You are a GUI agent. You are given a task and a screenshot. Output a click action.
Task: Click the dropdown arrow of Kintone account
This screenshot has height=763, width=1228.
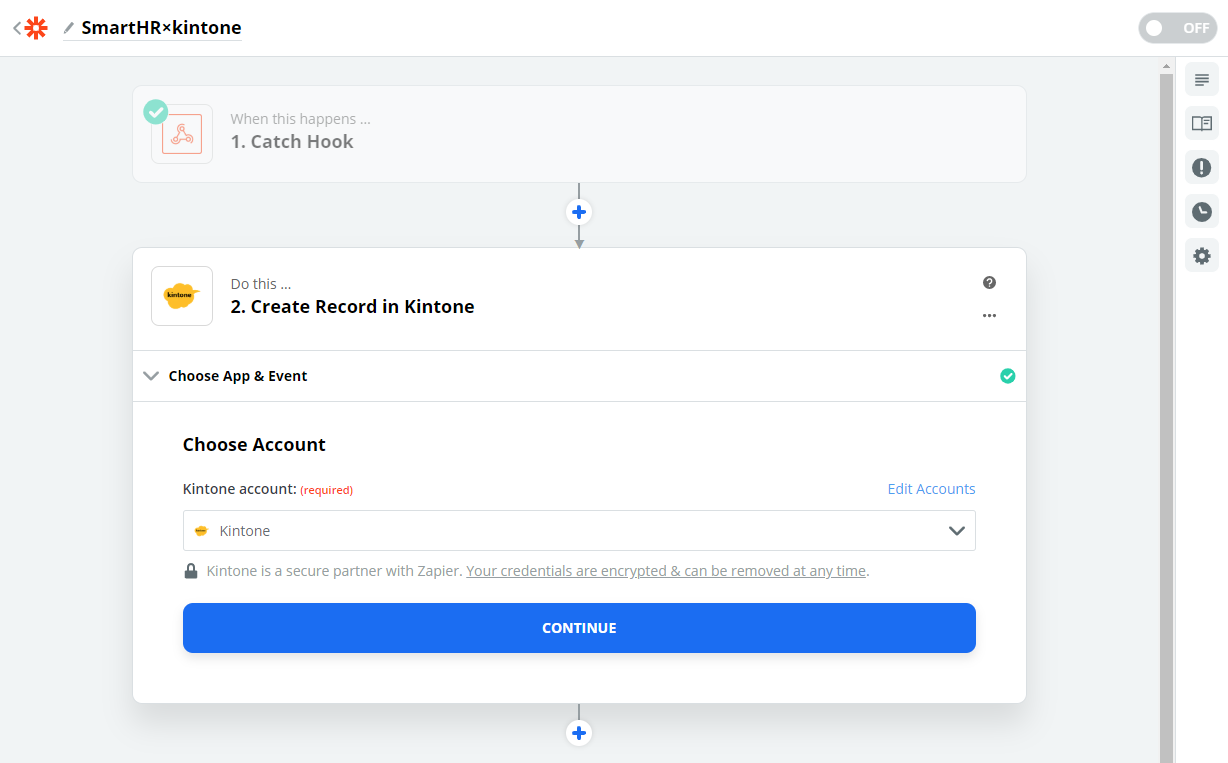point(957,531)
